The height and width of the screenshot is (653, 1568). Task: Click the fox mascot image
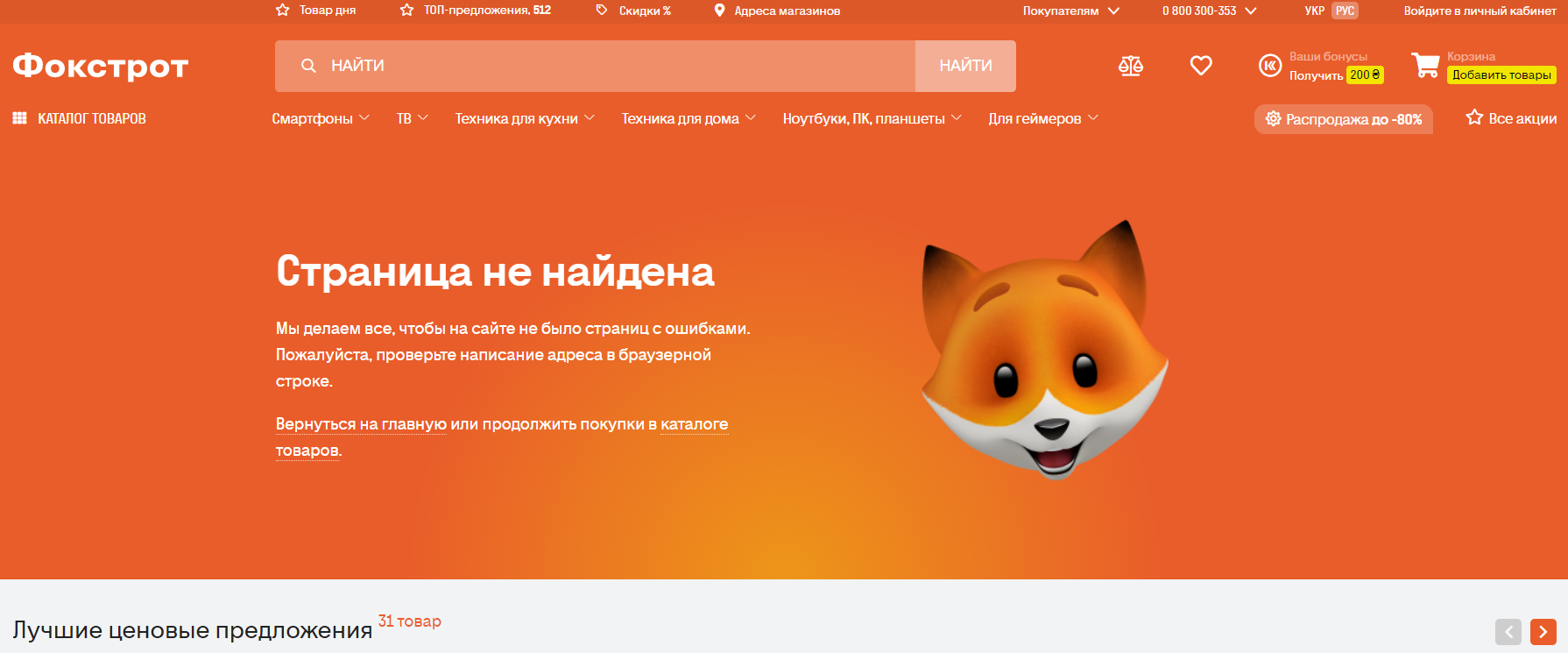coord(1044,351)
